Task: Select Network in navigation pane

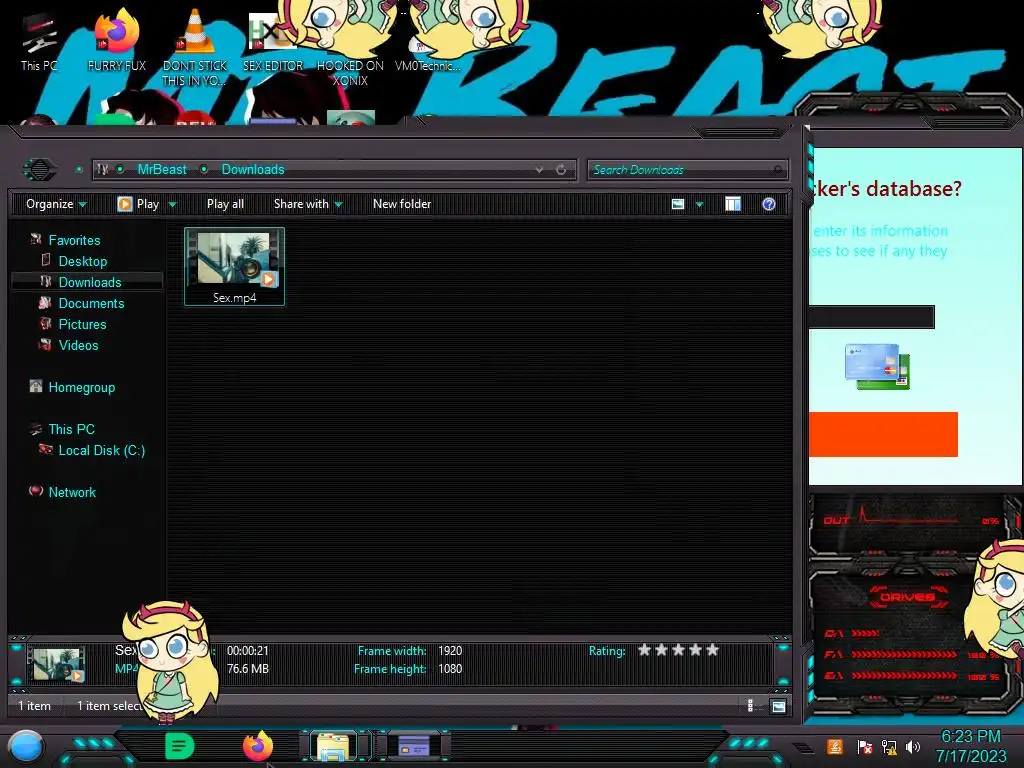Action: click(72, 492)
